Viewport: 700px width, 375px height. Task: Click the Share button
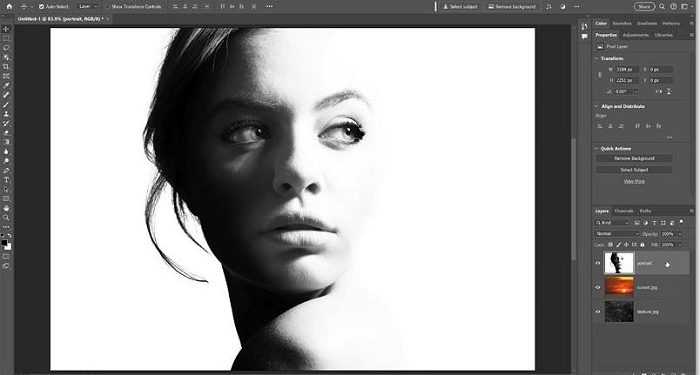tap(644, 7)
